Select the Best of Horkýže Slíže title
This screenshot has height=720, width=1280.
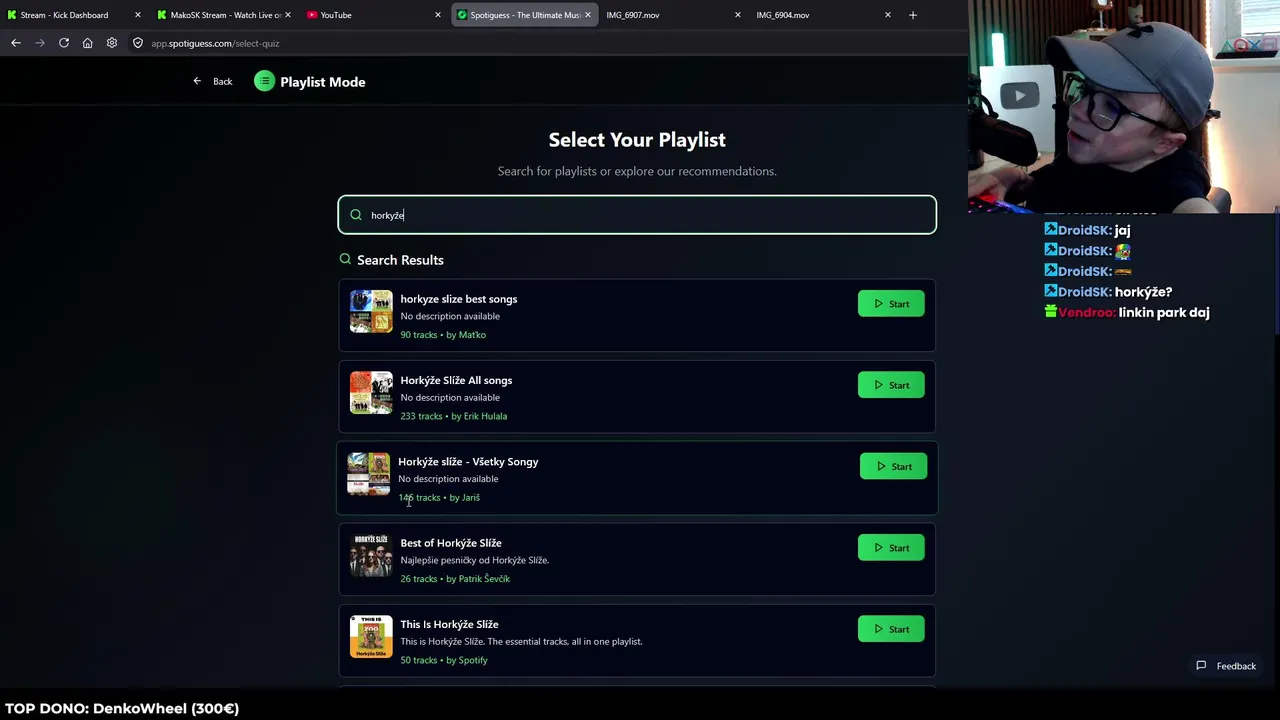tap(451, 543)
